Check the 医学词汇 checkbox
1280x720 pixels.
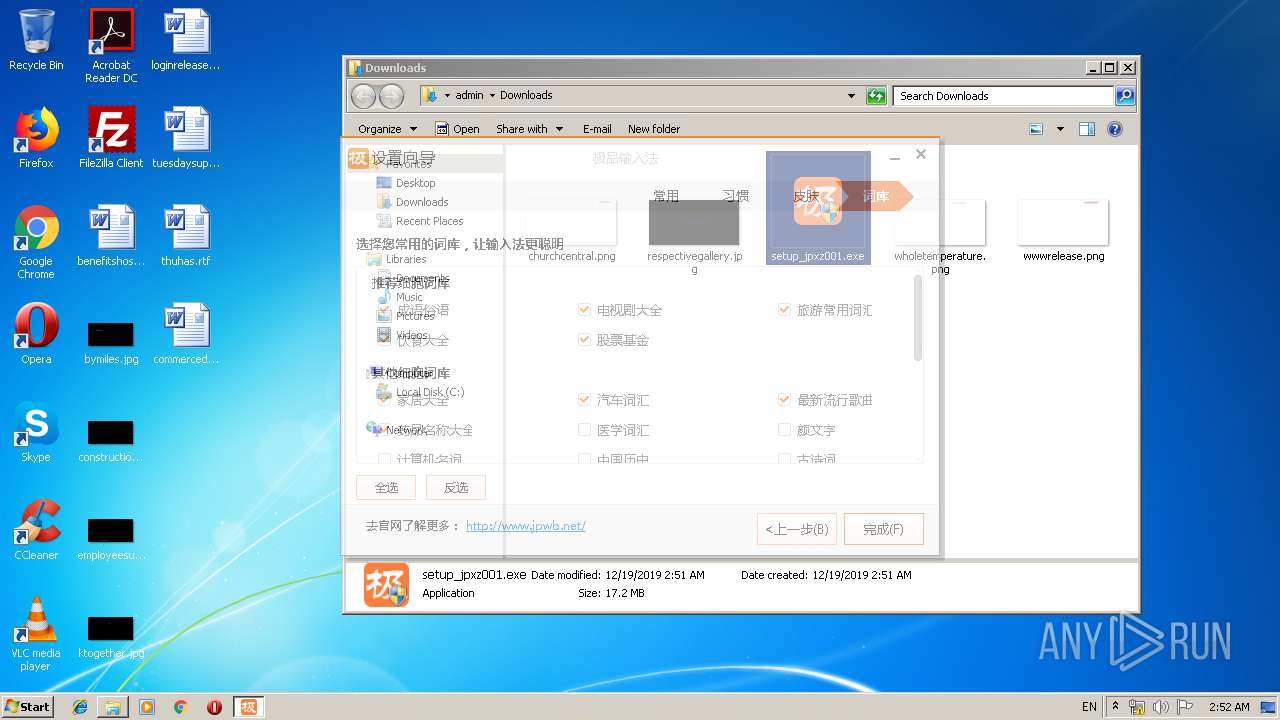pyautogui.click(x=585, y=430)
